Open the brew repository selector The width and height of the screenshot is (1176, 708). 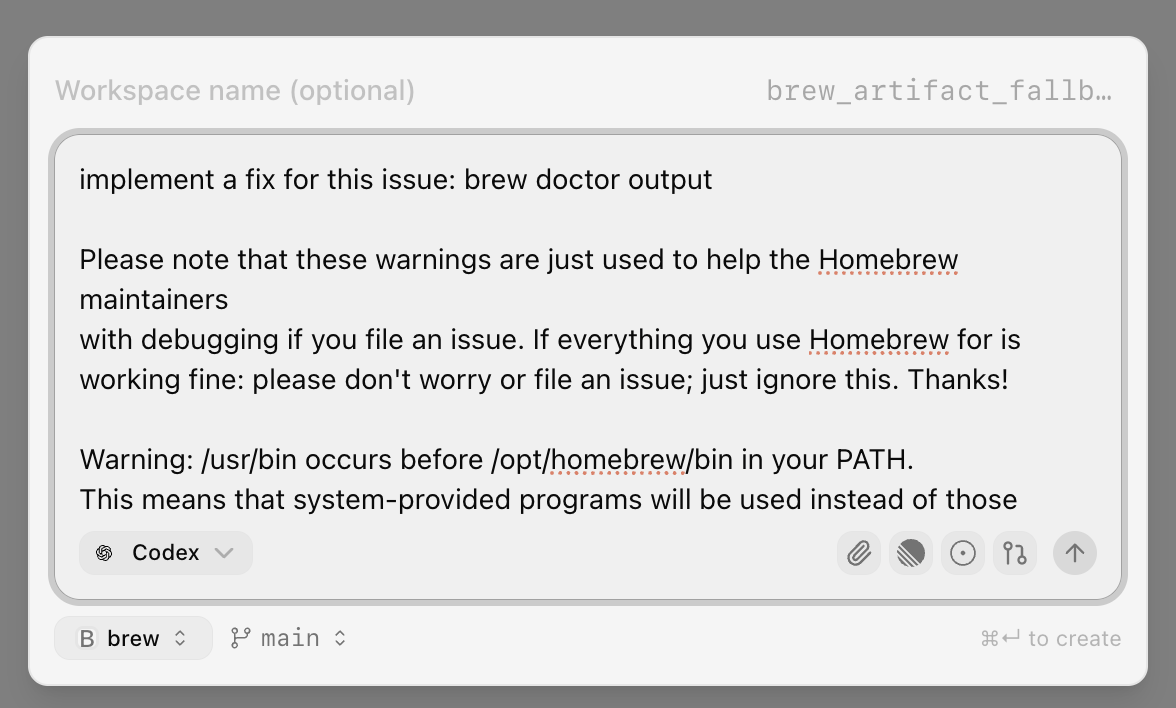(133, 638)
